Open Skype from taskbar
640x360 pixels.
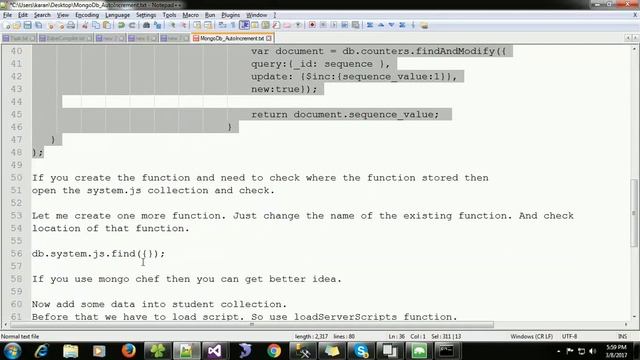[361, 351]
